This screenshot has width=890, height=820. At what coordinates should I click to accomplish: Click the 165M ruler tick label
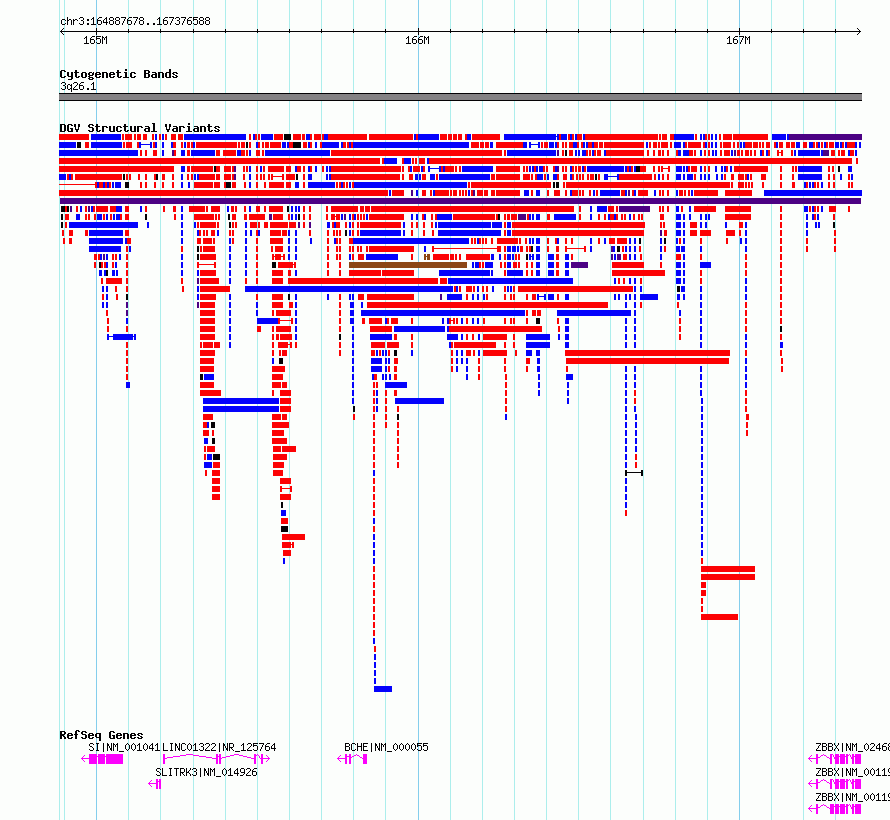point(95,40)
